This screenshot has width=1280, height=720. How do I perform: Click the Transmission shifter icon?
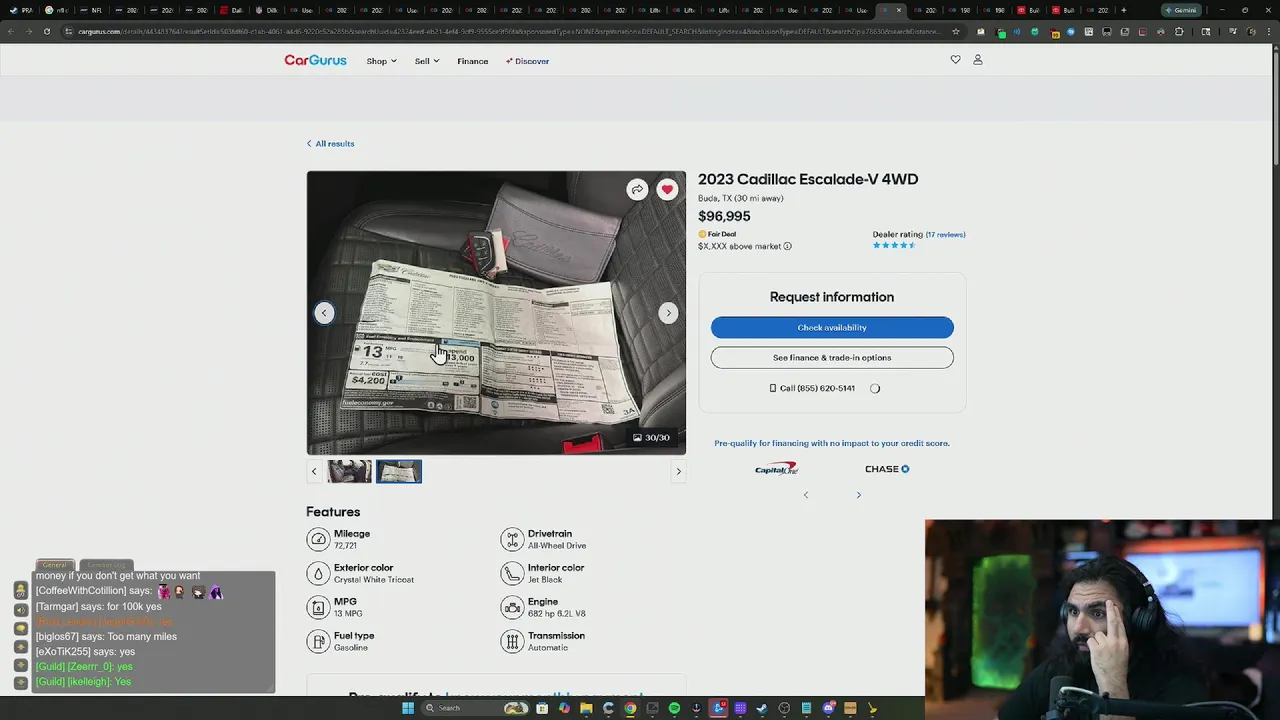(x=512, y=641)
